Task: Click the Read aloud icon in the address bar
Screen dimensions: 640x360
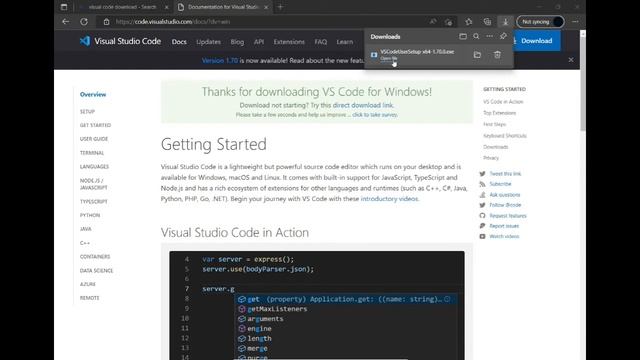Action: pos(433,22)
